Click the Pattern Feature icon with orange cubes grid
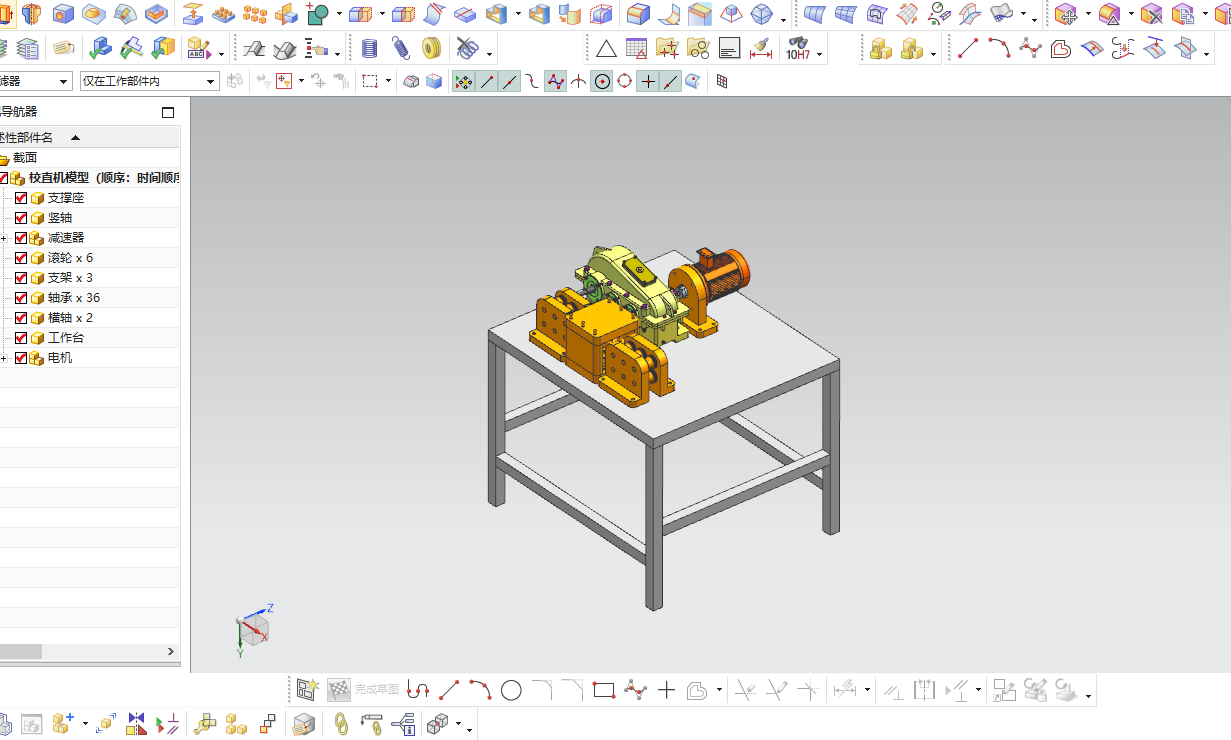Image resolution: width=1231 pixels, height=740 pixels. pyautogui.click(x=256, y=14)
